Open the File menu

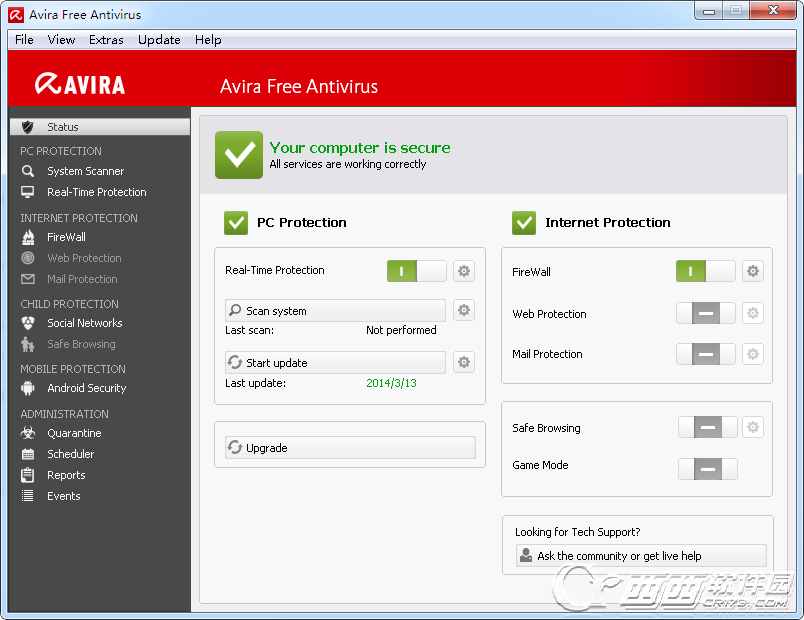point(24,39)
